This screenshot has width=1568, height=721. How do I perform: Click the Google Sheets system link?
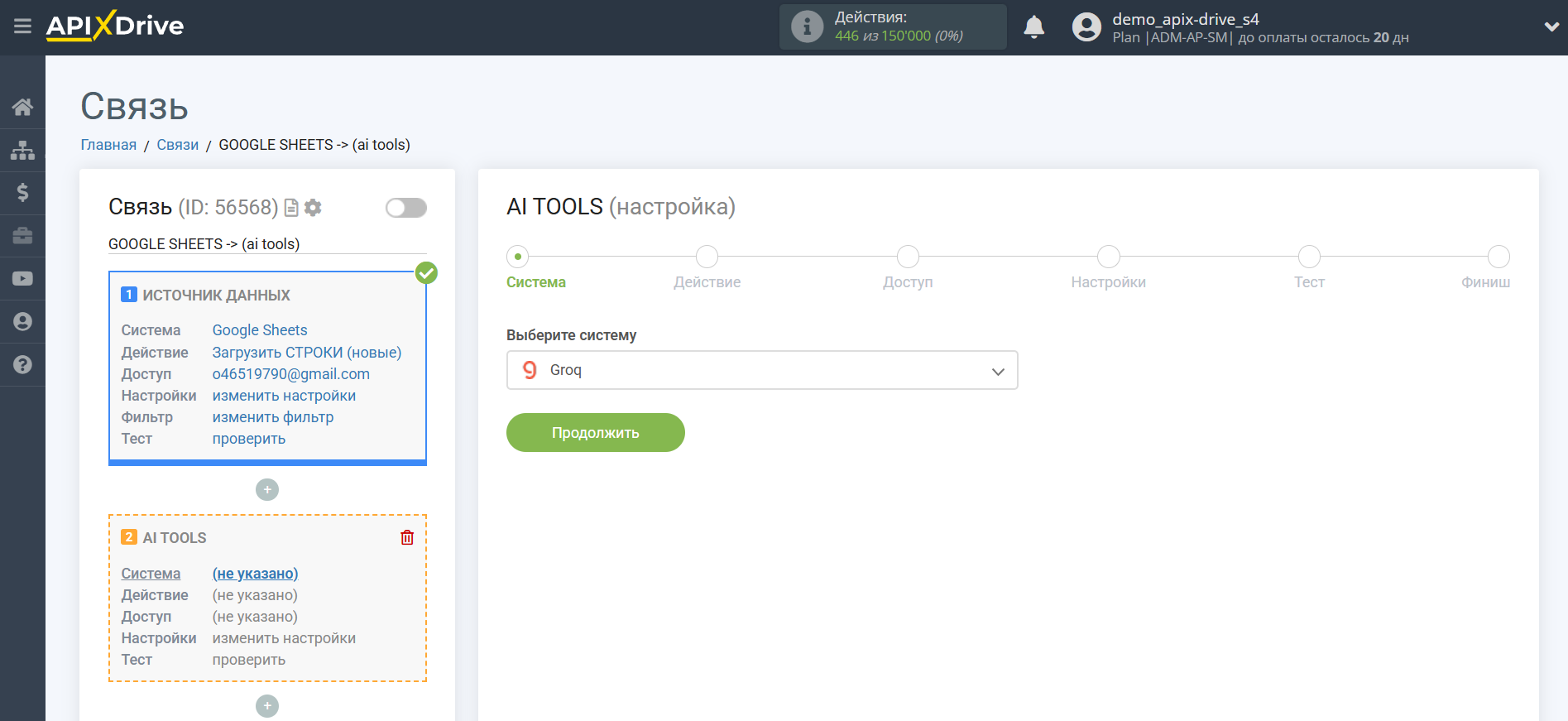[259, 330]
